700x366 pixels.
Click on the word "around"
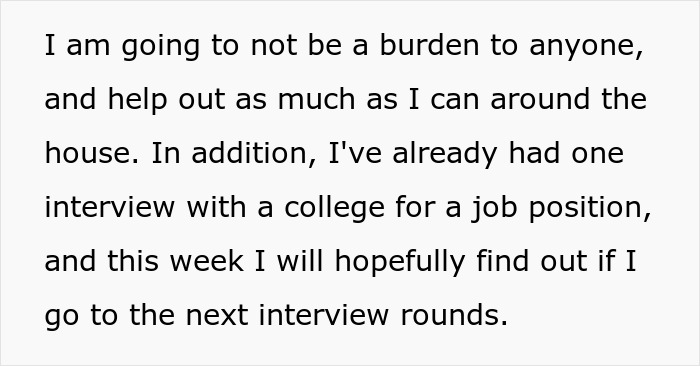(540, 99)
